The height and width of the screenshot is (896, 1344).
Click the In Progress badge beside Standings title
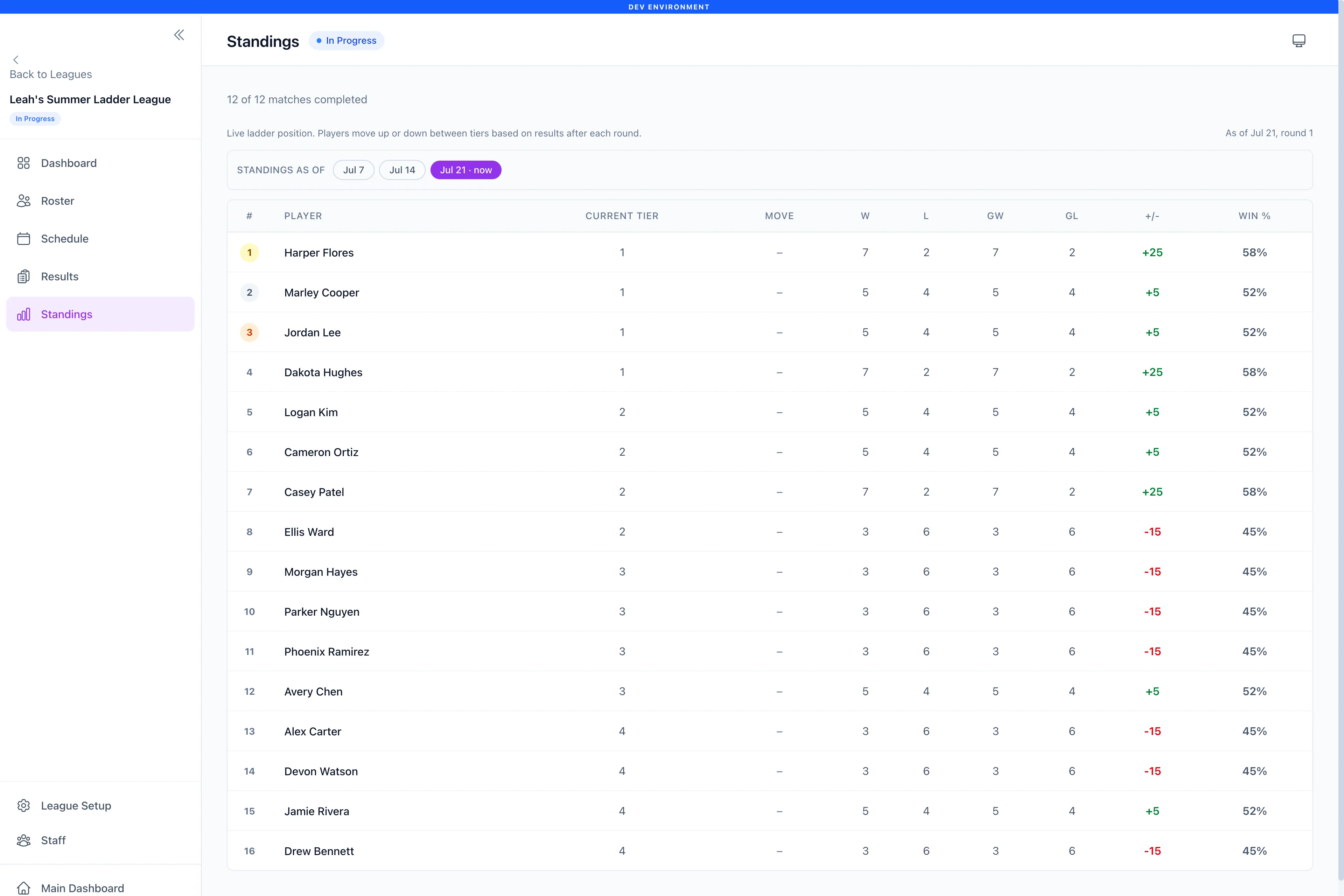346,41
